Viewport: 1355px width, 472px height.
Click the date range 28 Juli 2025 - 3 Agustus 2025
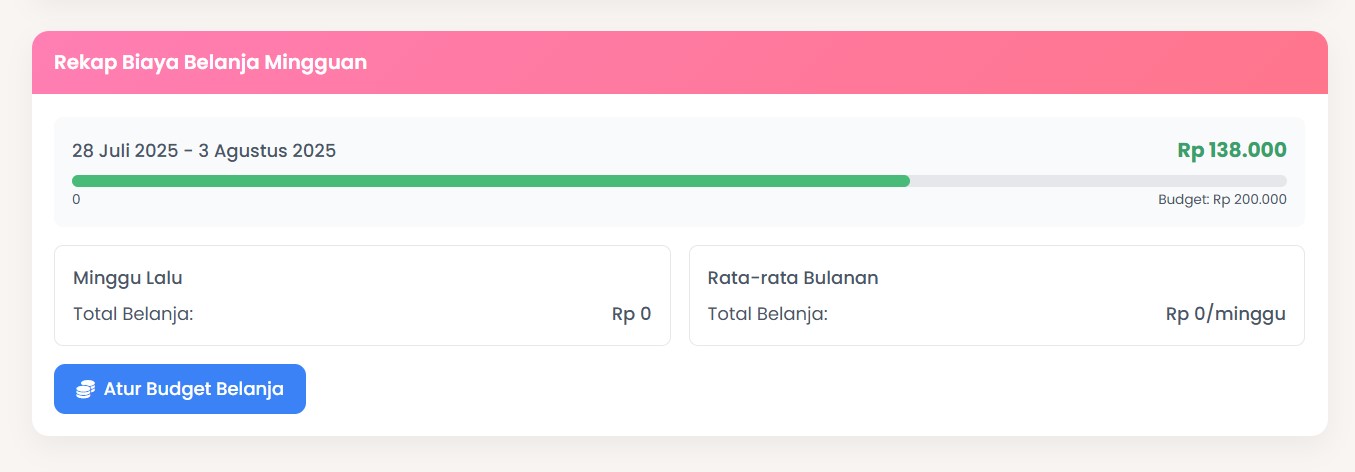coord(204,151)
